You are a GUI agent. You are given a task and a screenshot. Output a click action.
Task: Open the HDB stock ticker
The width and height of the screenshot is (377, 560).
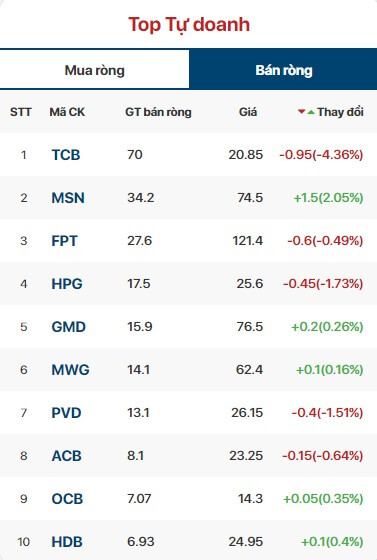click(67, 542)
